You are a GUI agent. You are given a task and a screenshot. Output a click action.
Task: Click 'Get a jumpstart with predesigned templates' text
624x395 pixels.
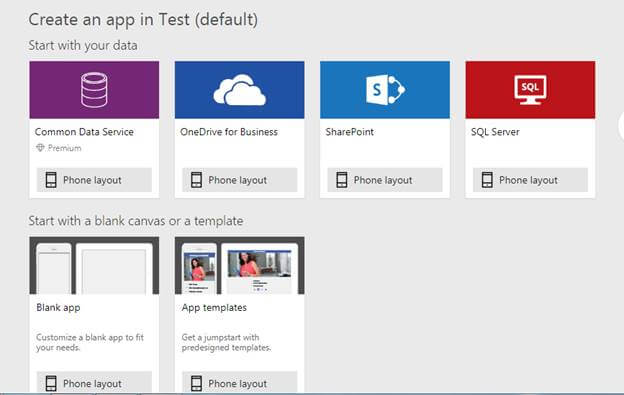(x=226, y=342)
